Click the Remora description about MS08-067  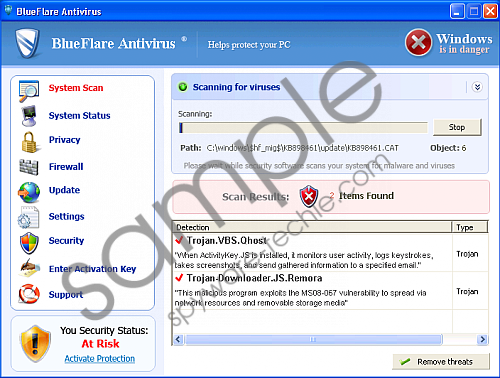(x=300, y=298)
